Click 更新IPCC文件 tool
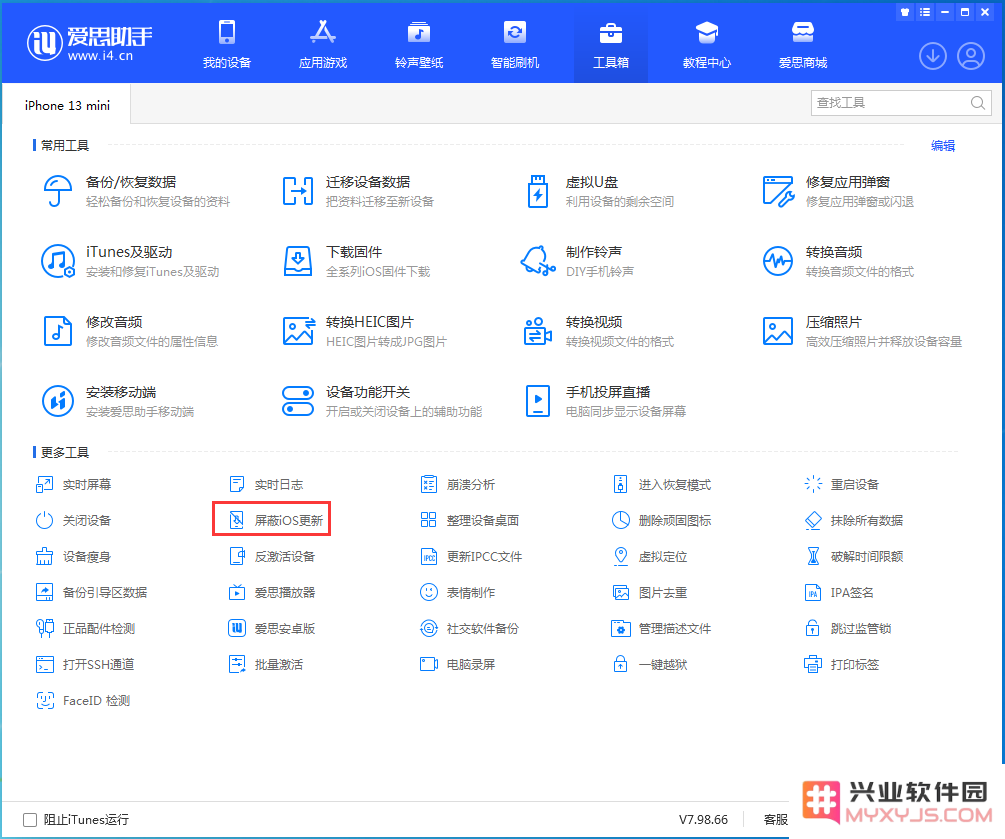Screen dimensions: 1005x839 click(471, 556)
